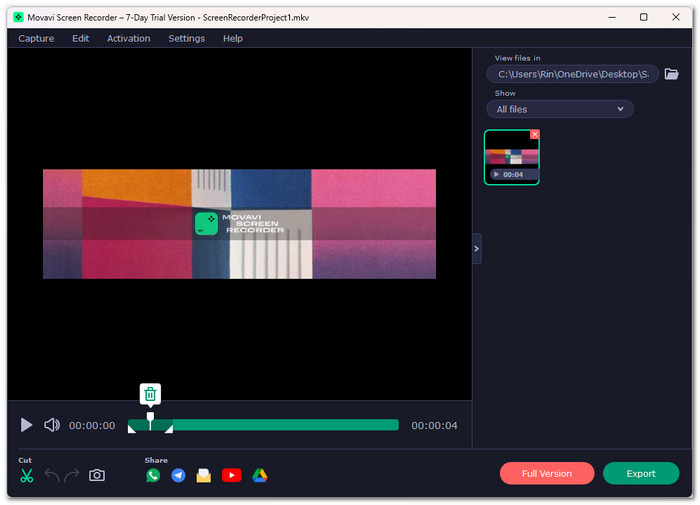The image size is (700, 505).
Task: Open the Settings menu
Action: (187, 38)
